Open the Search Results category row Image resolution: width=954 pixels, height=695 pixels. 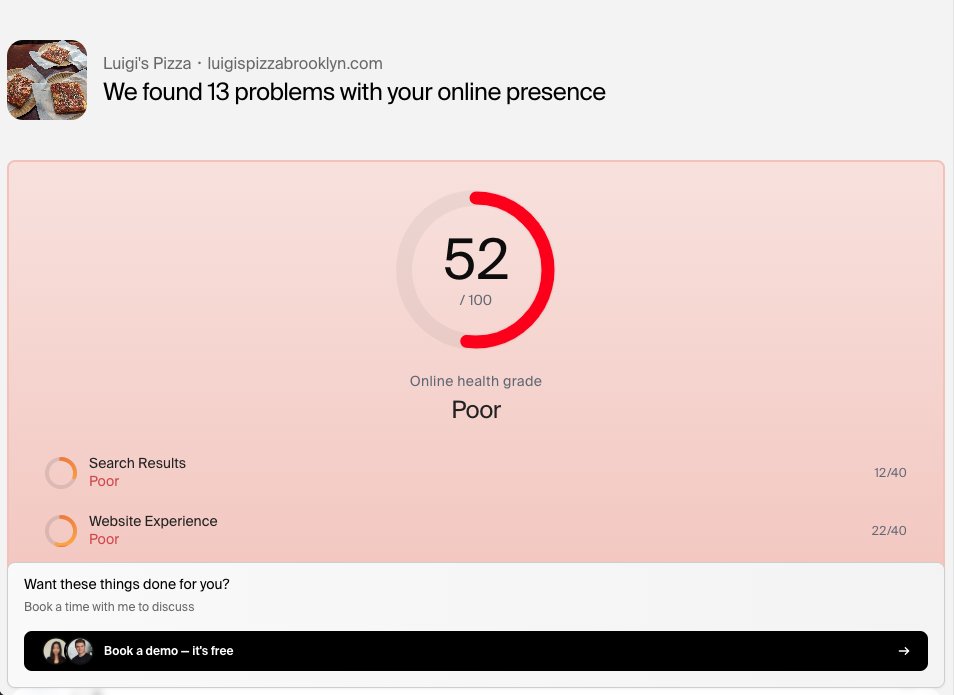(476, 472)
